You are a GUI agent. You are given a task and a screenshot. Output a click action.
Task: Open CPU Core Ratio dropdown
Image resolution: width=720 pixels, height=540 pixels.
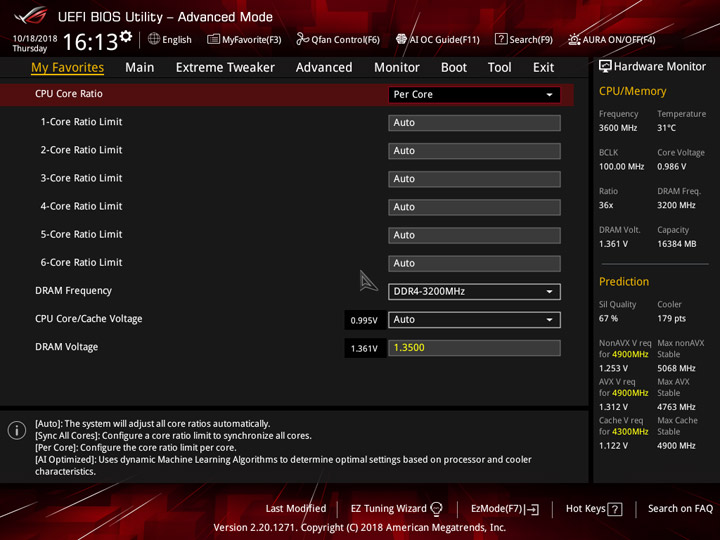coord(474,95)
